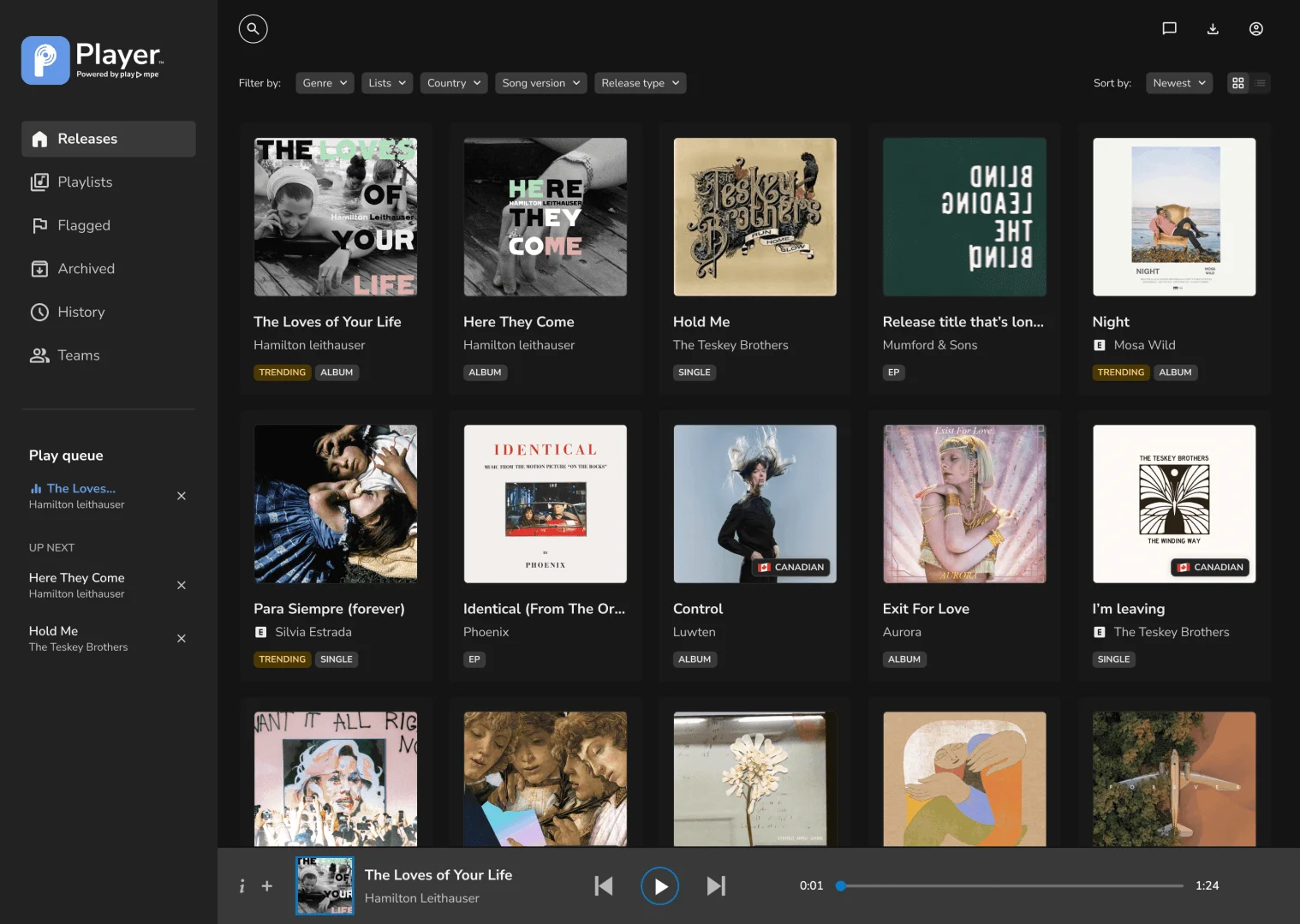Open the account profile icon
1300x924 pixels.
pos(1255,28)
